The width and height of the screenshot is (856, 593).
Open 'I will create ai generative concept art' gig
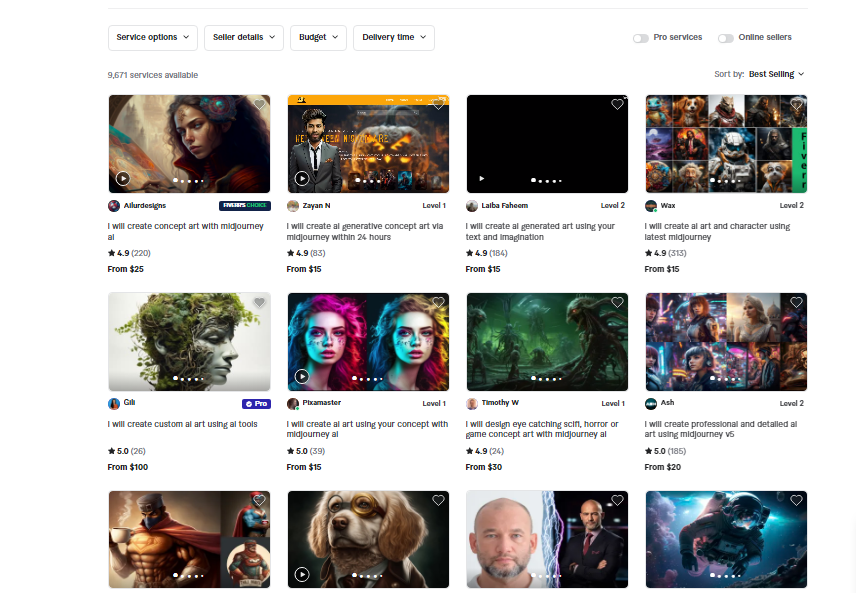(365, 232)
